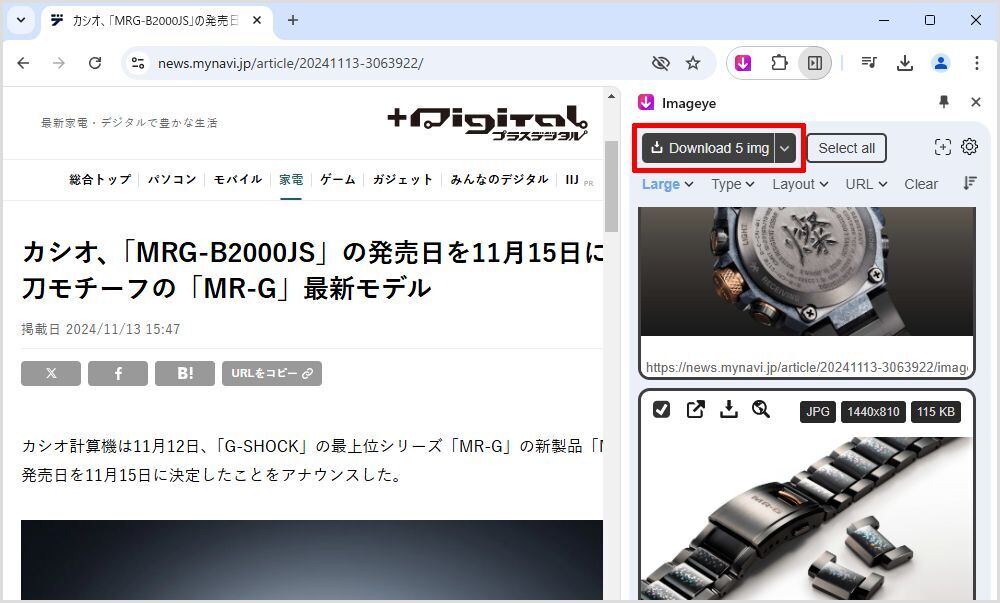Screen dimensions: 1000x603
Task: Click the sort order icon in Imageye
Action: coord(970,184)
